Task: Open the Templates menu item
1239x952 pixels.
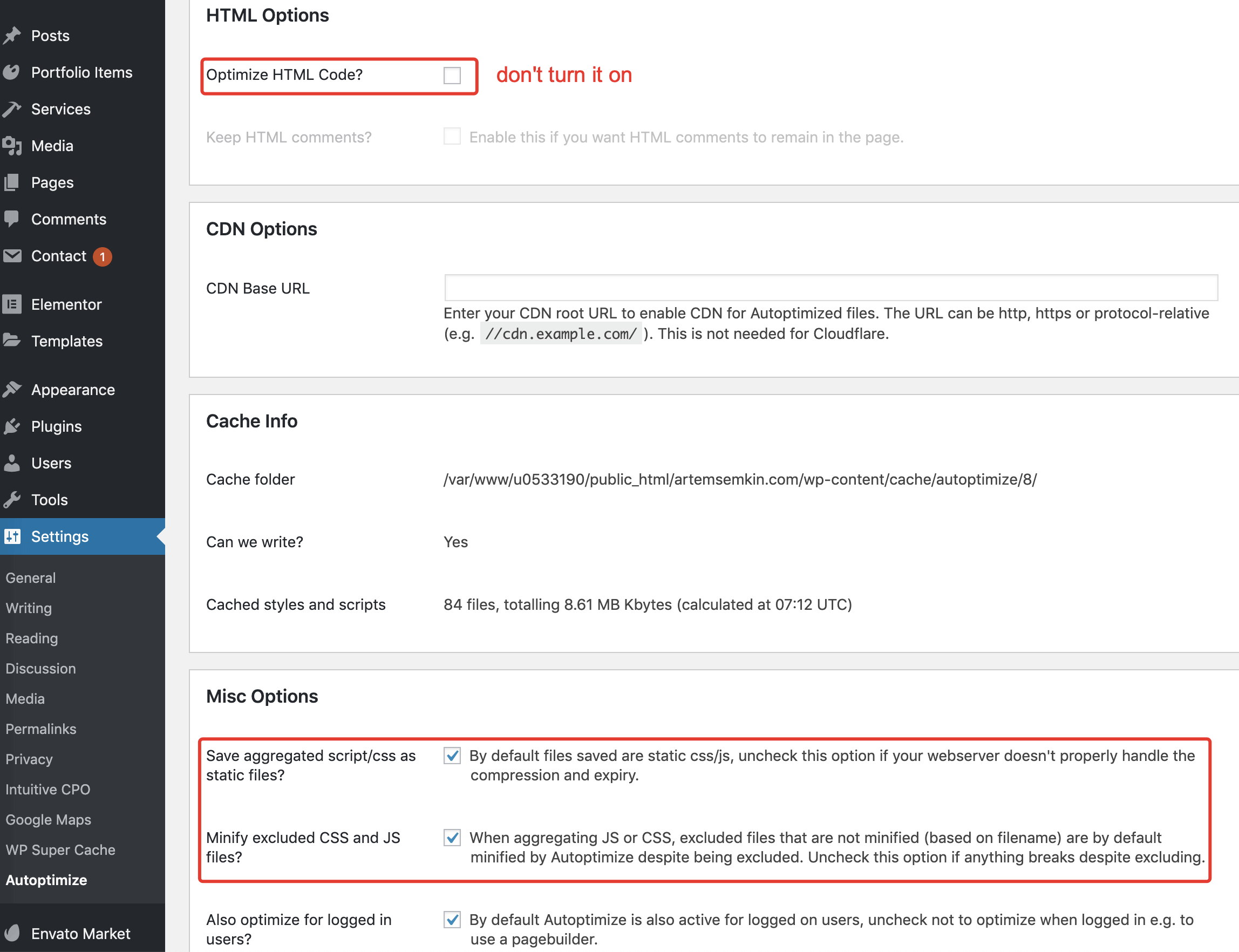Action: tap(66, 341)
